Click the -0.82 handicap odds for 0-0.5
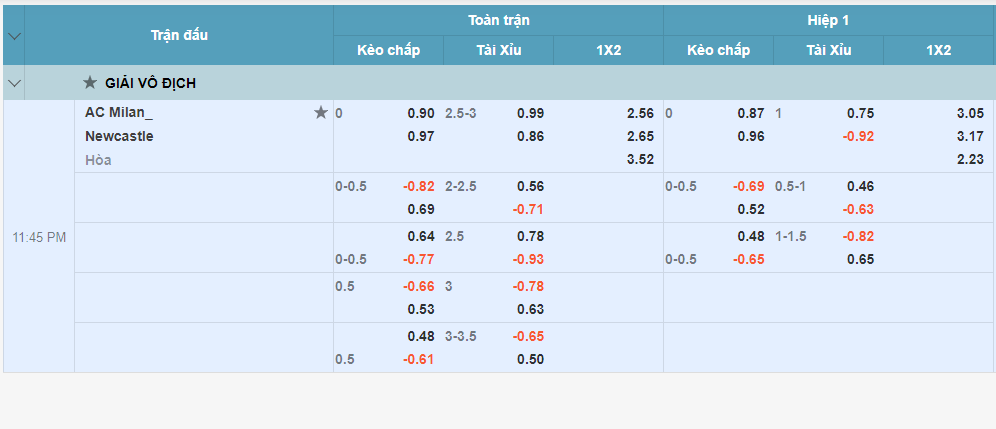The width and height of the screenshot is (996, 429). [x=419, y=187]
